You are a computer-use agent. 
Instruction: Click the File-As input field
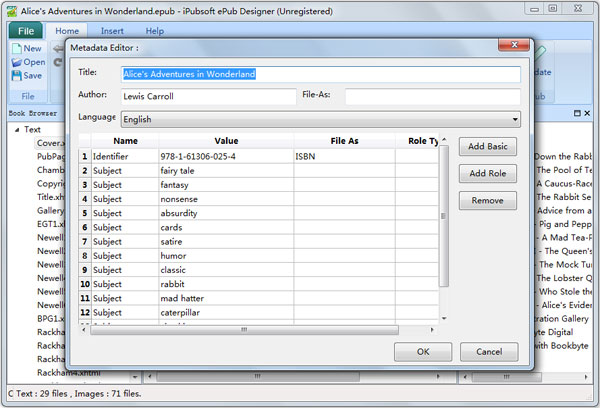[x=433, y=96]
